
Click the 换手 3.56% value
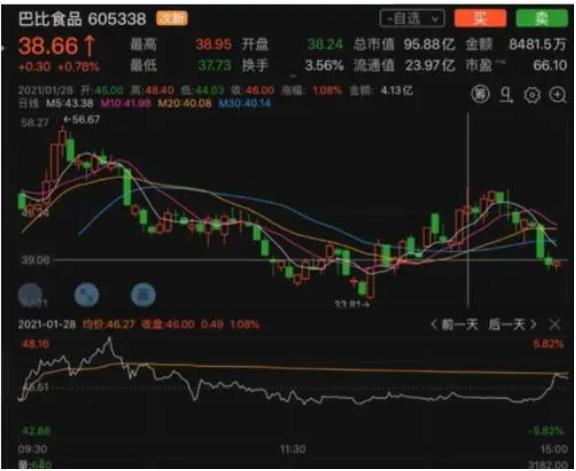pos(324,66)
